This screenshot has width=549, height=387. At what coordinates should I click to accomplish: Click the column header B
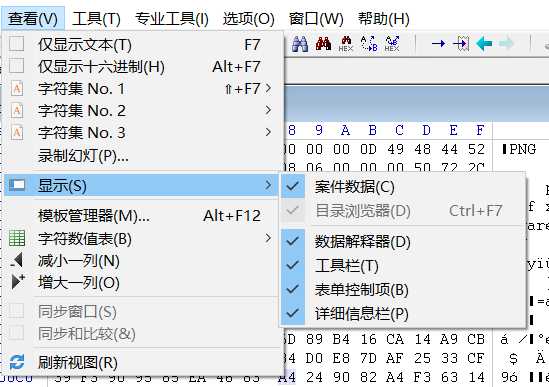372,130
